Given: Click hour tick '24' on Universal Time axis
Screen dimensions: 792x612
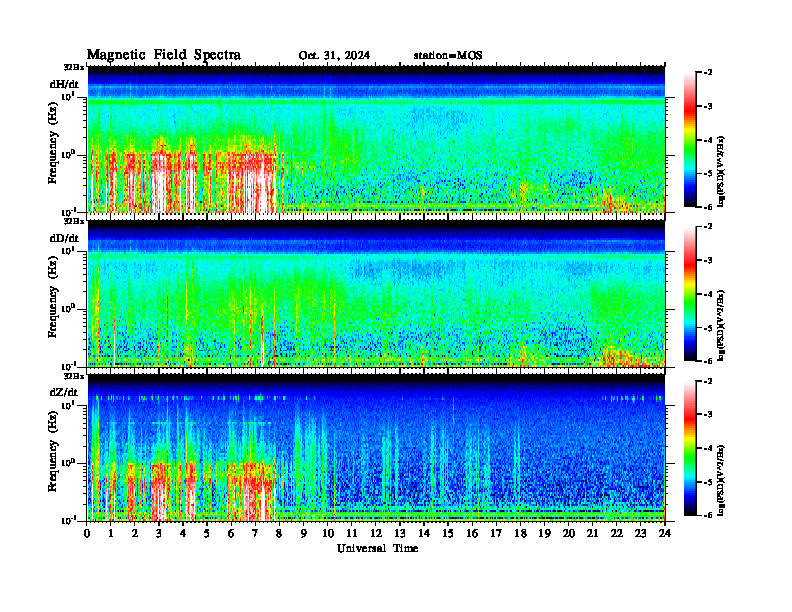Looking at the screenshot, I should tap(665, 533).
